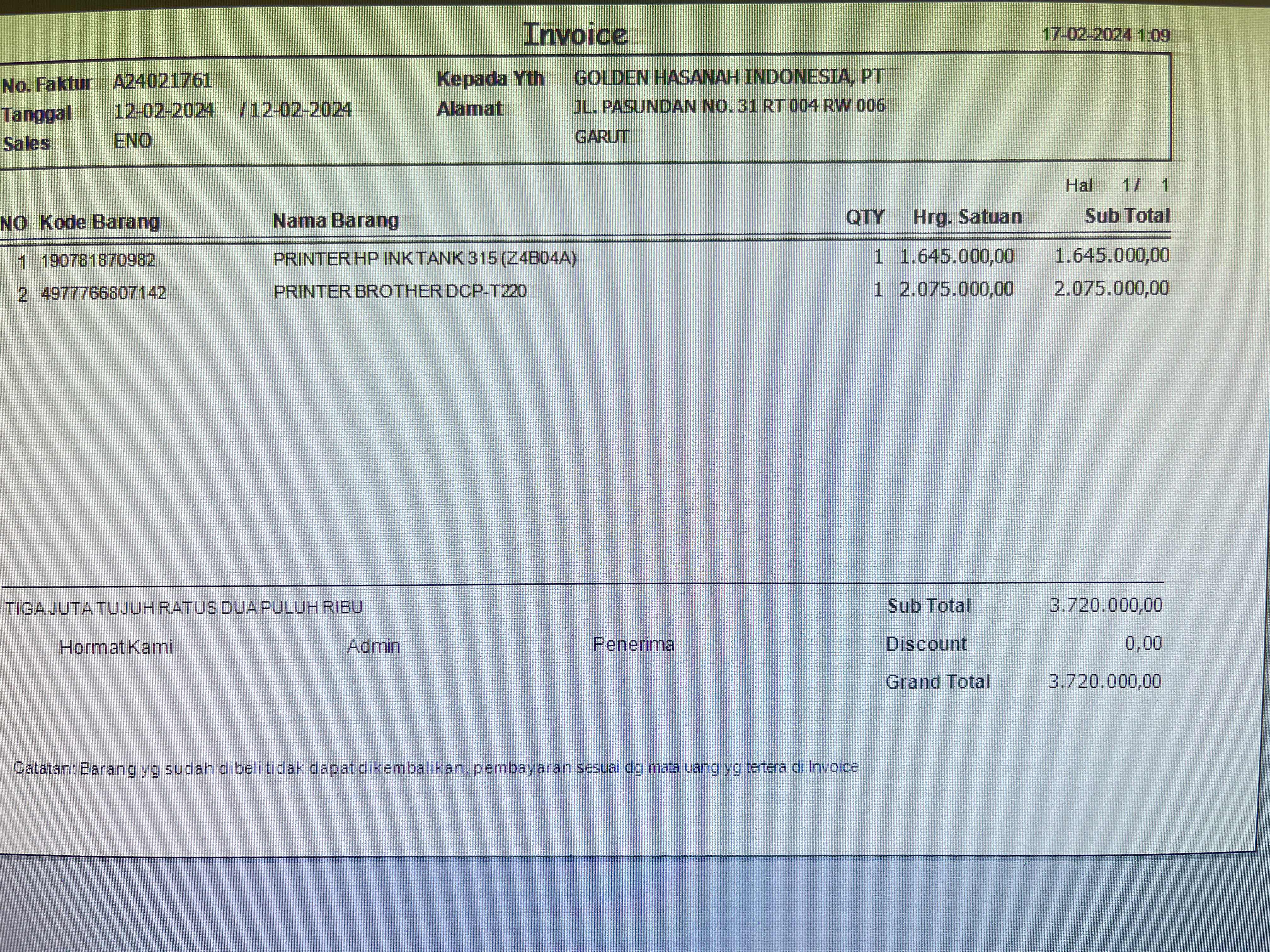This screenshot has width=1270, height=952.
Task: Click the Invoice title heading
Action: (x=575, y=35)
